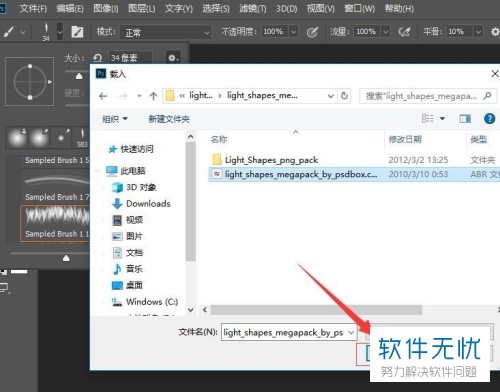The height and width of the screenshot is (392, 500).
Task: Click the dialog back arrow
Action: 103,96
